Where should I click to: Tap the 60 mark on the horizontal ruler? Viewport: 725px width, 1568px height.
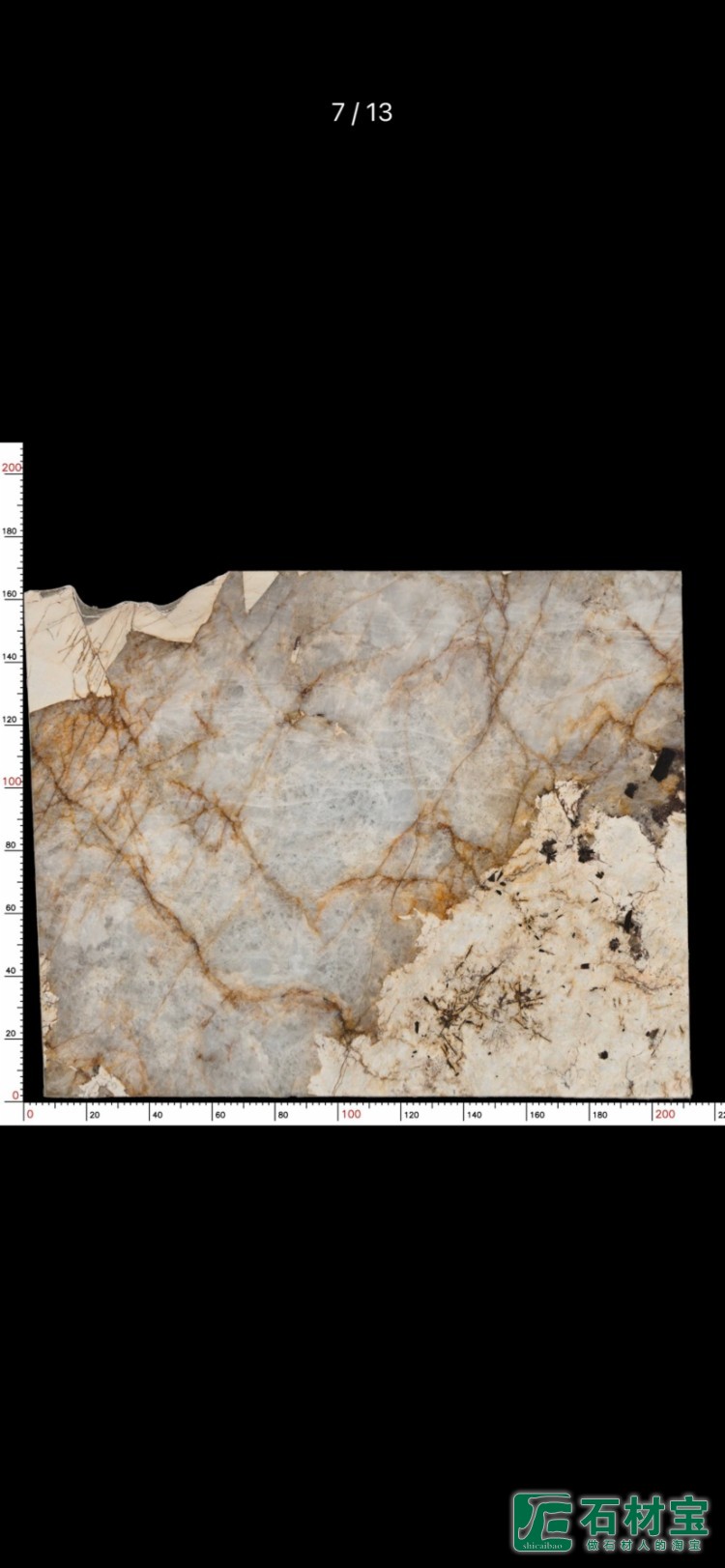pyautogui.click(x=219, y=1115)
